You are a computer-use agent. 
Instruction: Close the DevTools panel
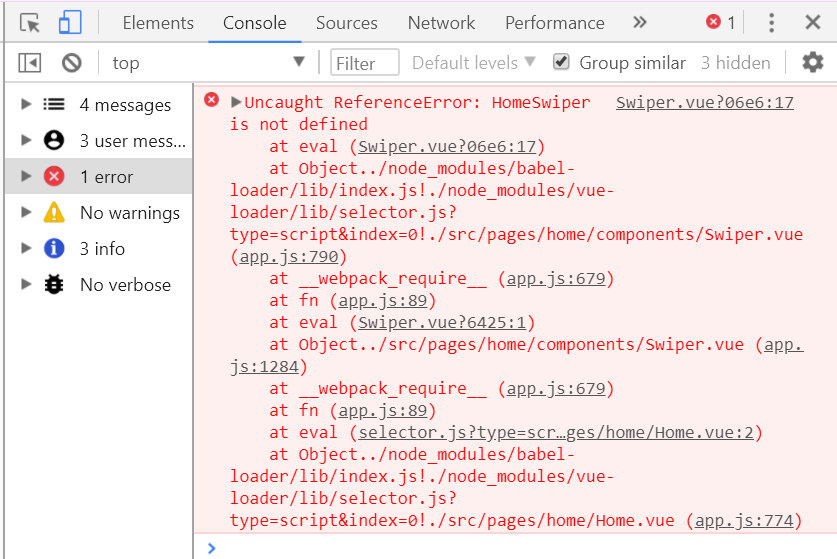[x=812, y=22]
